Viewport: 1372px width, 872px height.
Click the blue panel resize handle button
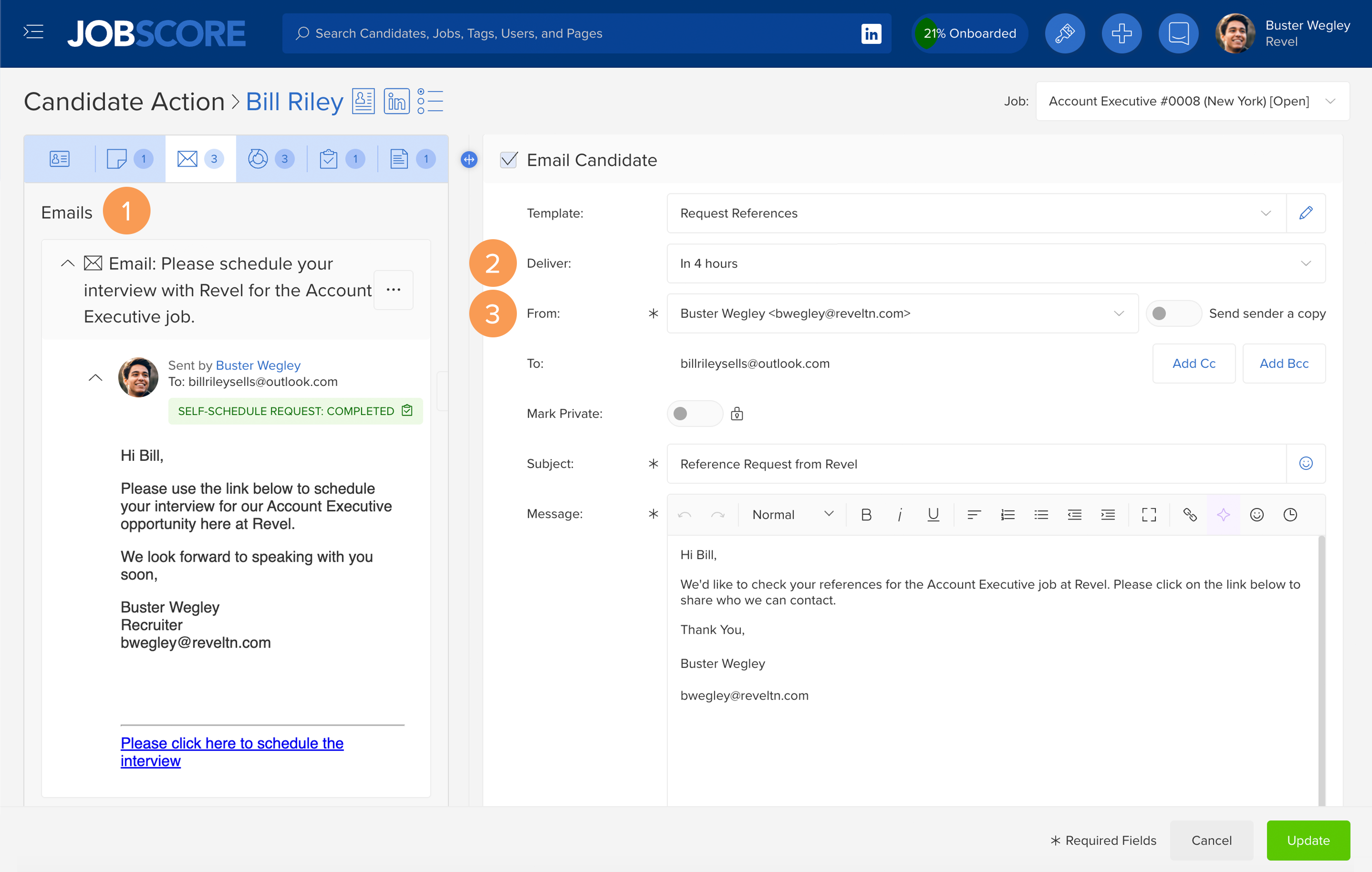[468, 160]
